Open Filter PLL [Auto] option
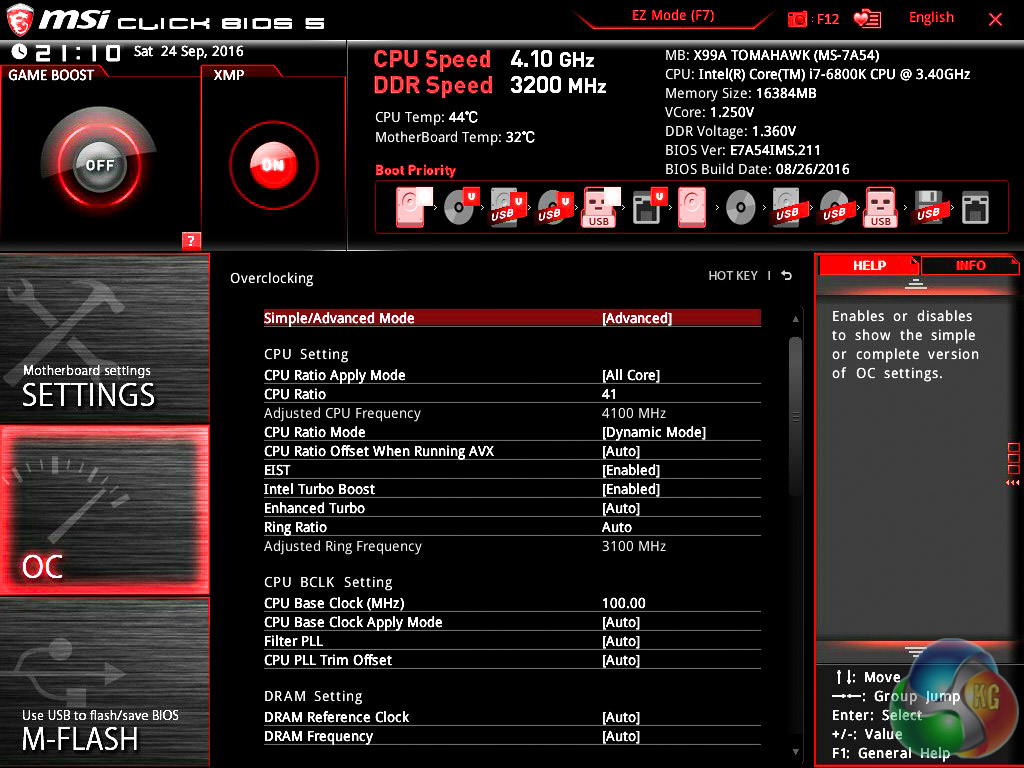The height and width of the screenshot is (768, 1024). [x=512, y=641]
